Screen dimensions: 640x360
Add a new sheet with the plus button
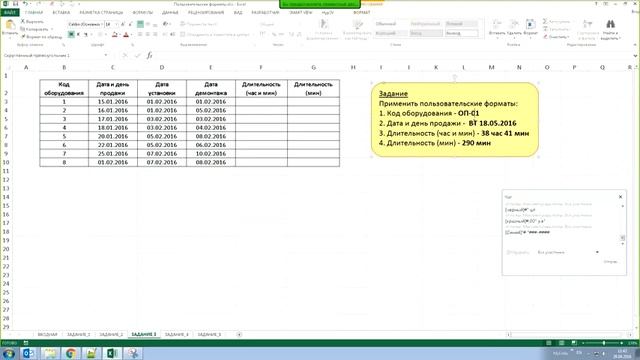click(x=239, y=334)
